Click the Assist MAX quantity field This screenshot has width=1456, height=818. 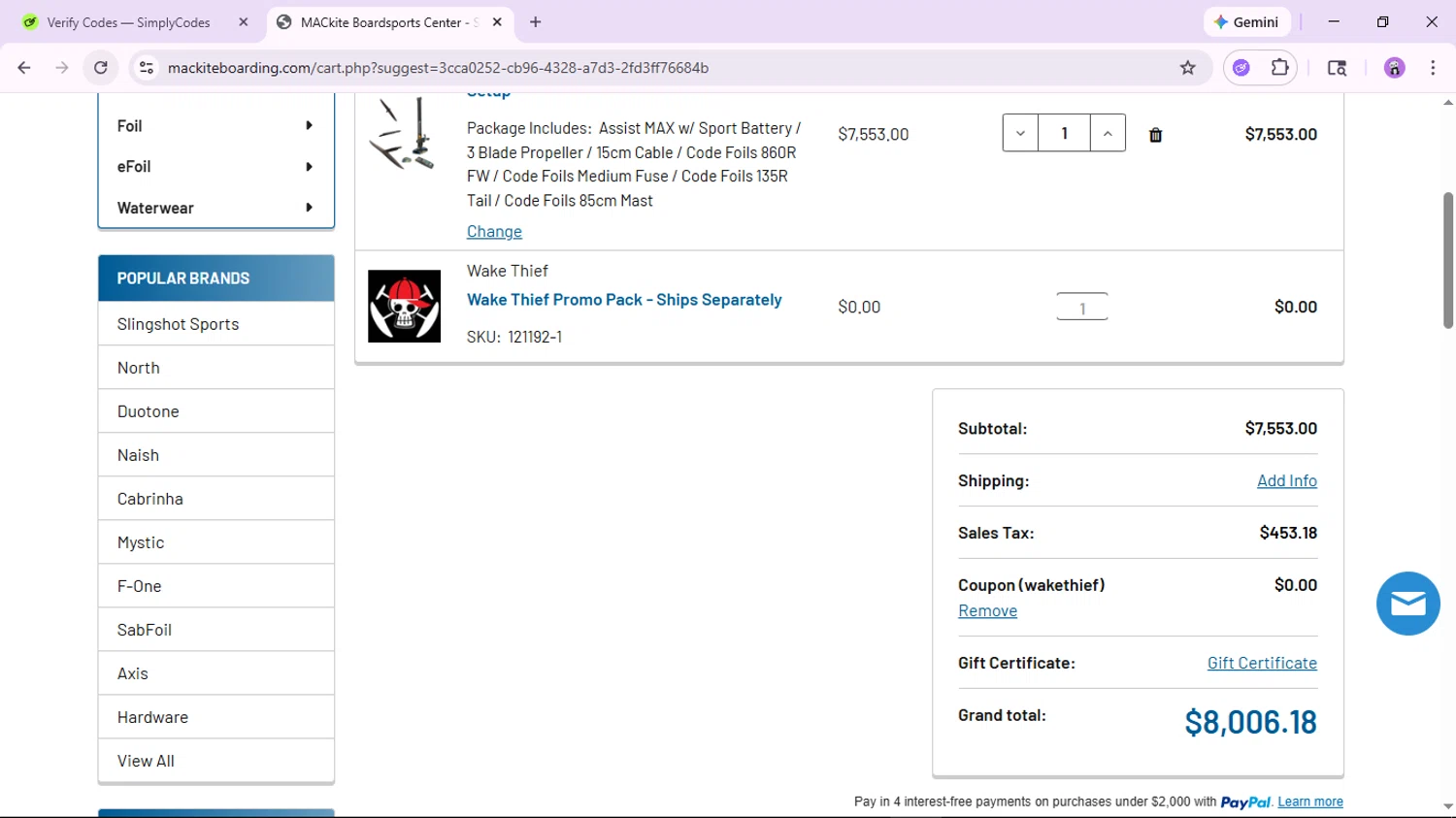tap(1064, 134)
